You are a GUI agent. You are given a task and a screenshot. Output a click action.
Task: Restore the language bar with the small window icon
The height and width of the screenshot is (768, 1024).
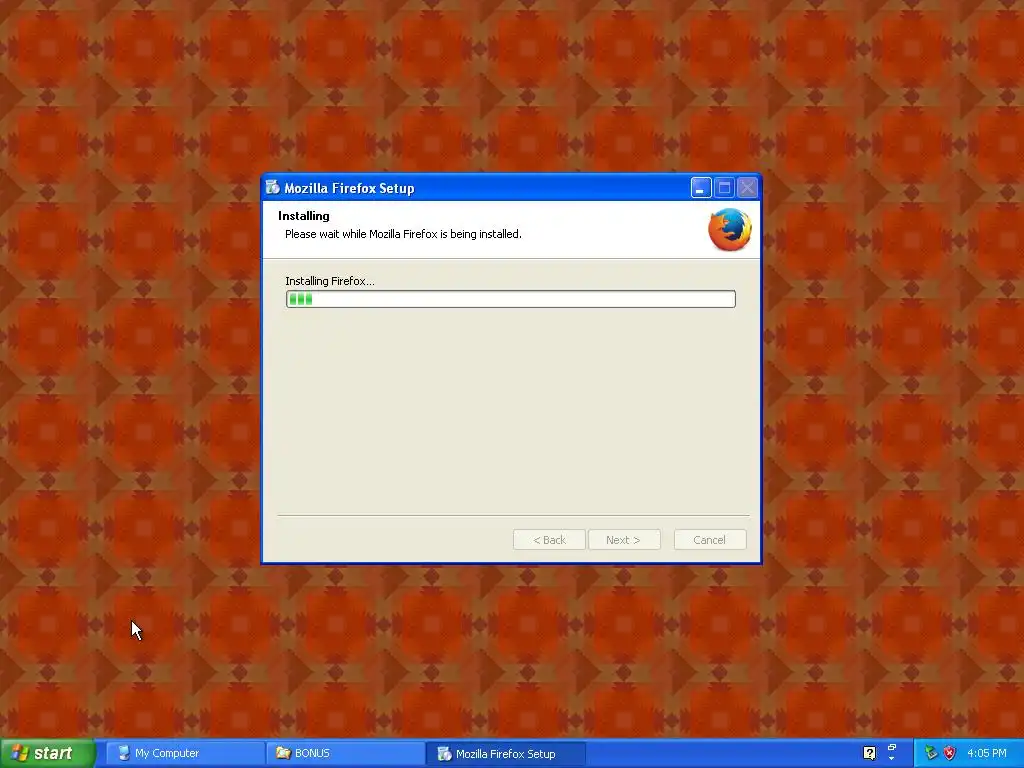[891, 748]
